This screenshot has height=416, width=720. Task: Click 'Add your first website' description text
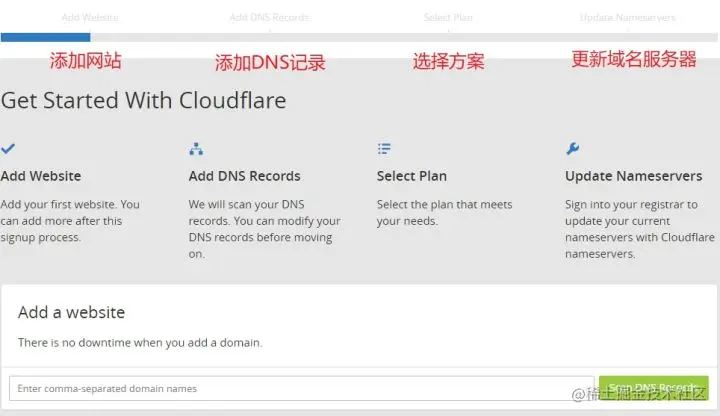pos(70,221)
